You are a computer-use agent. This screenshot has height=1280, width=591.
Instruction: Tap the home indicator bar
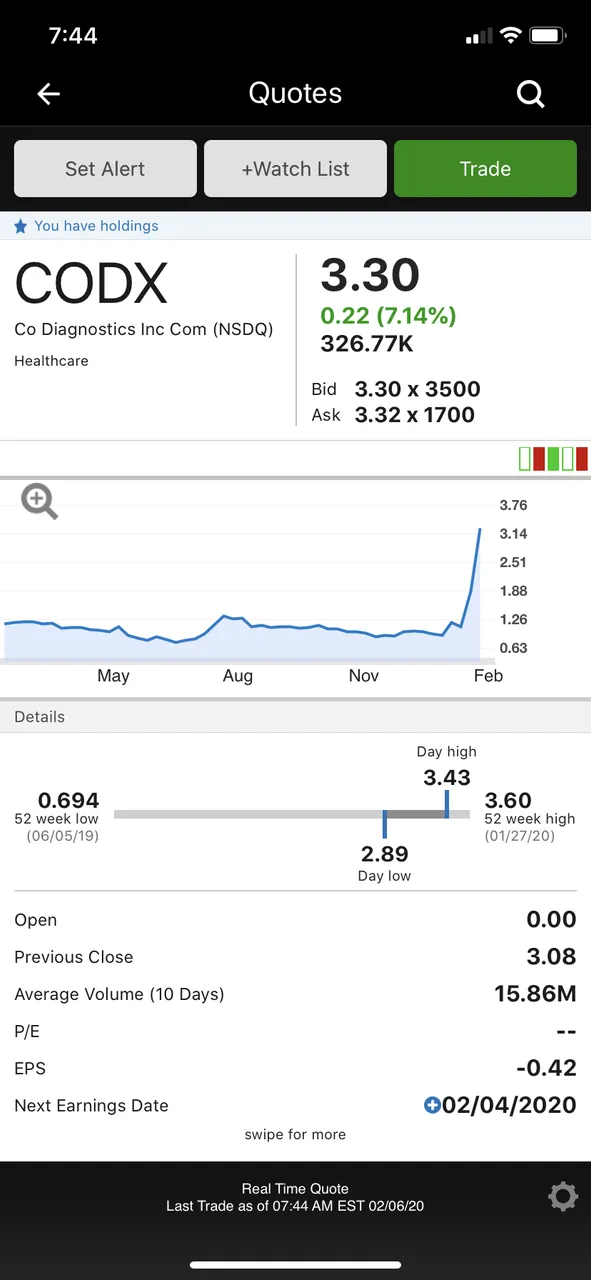tap(295, 1265)
